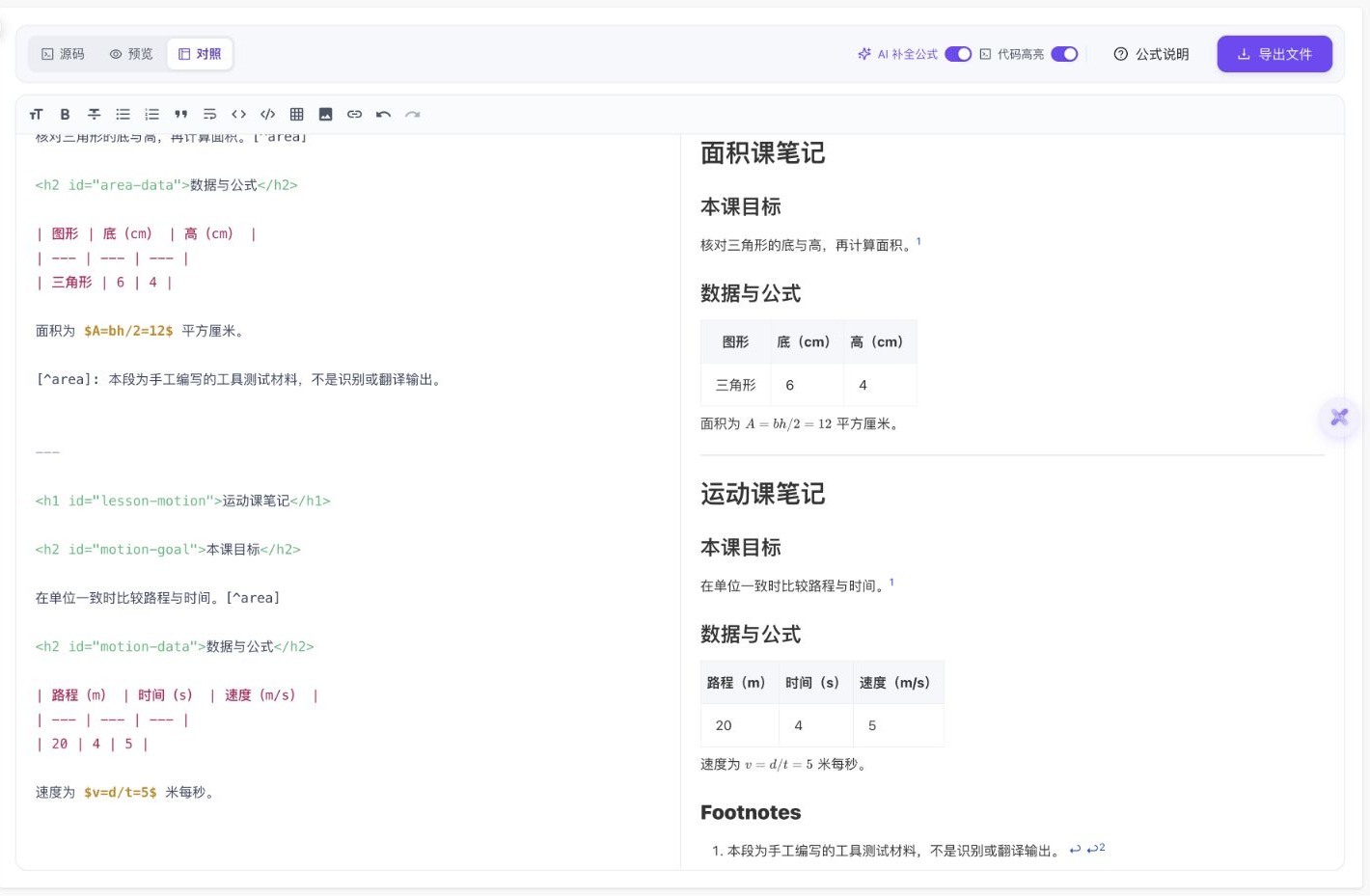Viewport: 1370px width, 896px height.
Task: Click the heading text-size icon
Action: coord(37,114)
